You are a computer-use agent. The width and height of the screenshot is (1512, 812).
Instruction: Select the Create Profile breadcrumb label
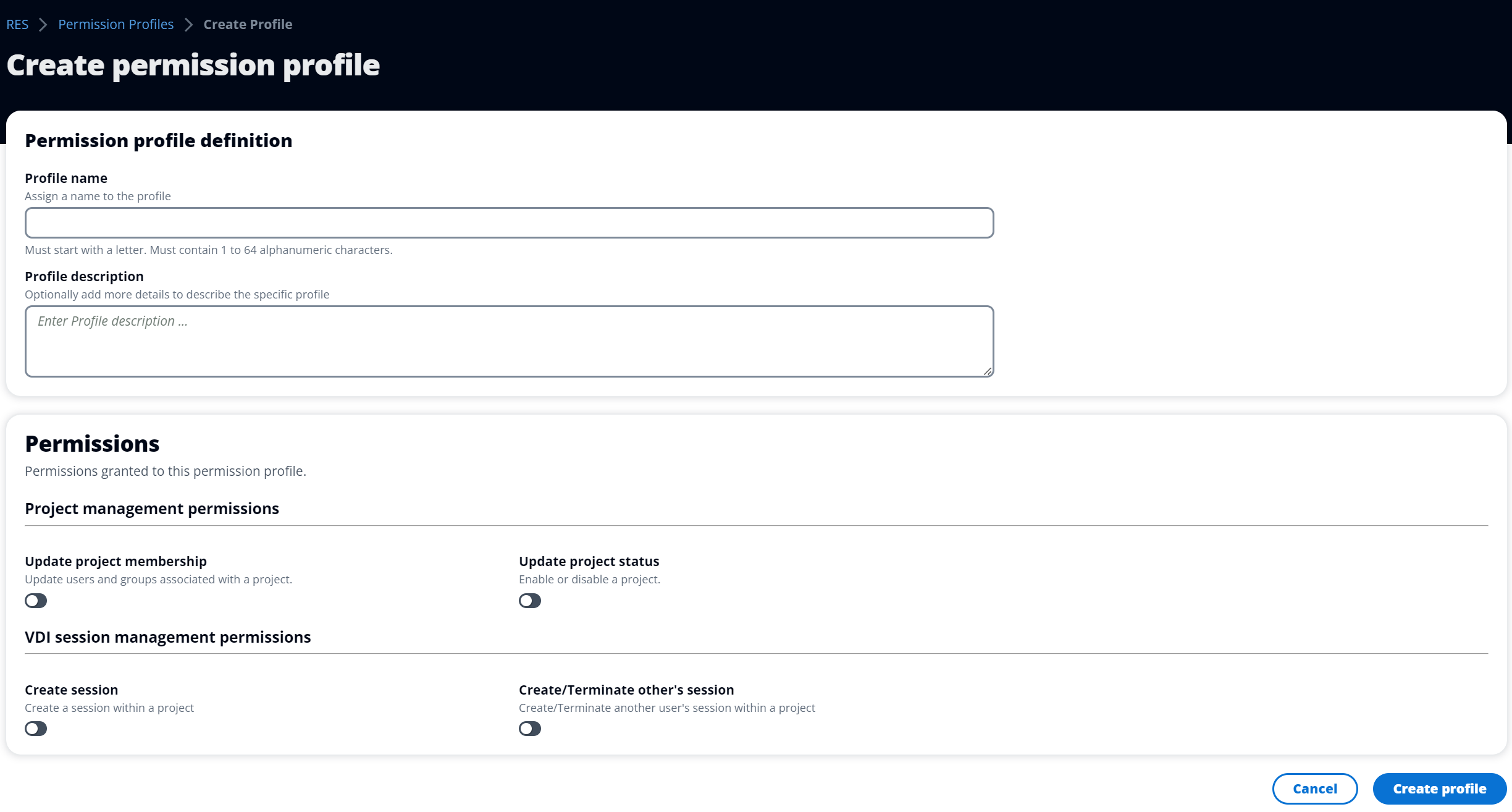click(247, 24)
